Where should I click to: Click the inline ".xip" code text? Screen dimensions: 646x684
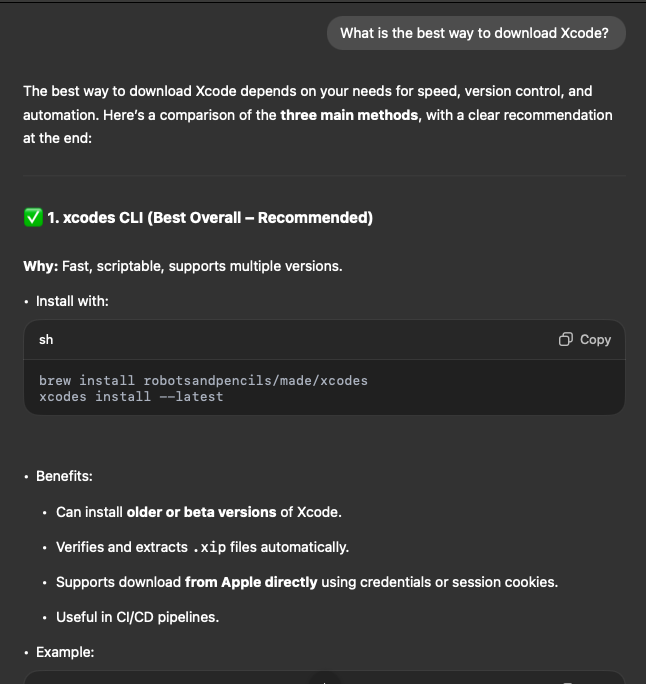pos(209,547)
